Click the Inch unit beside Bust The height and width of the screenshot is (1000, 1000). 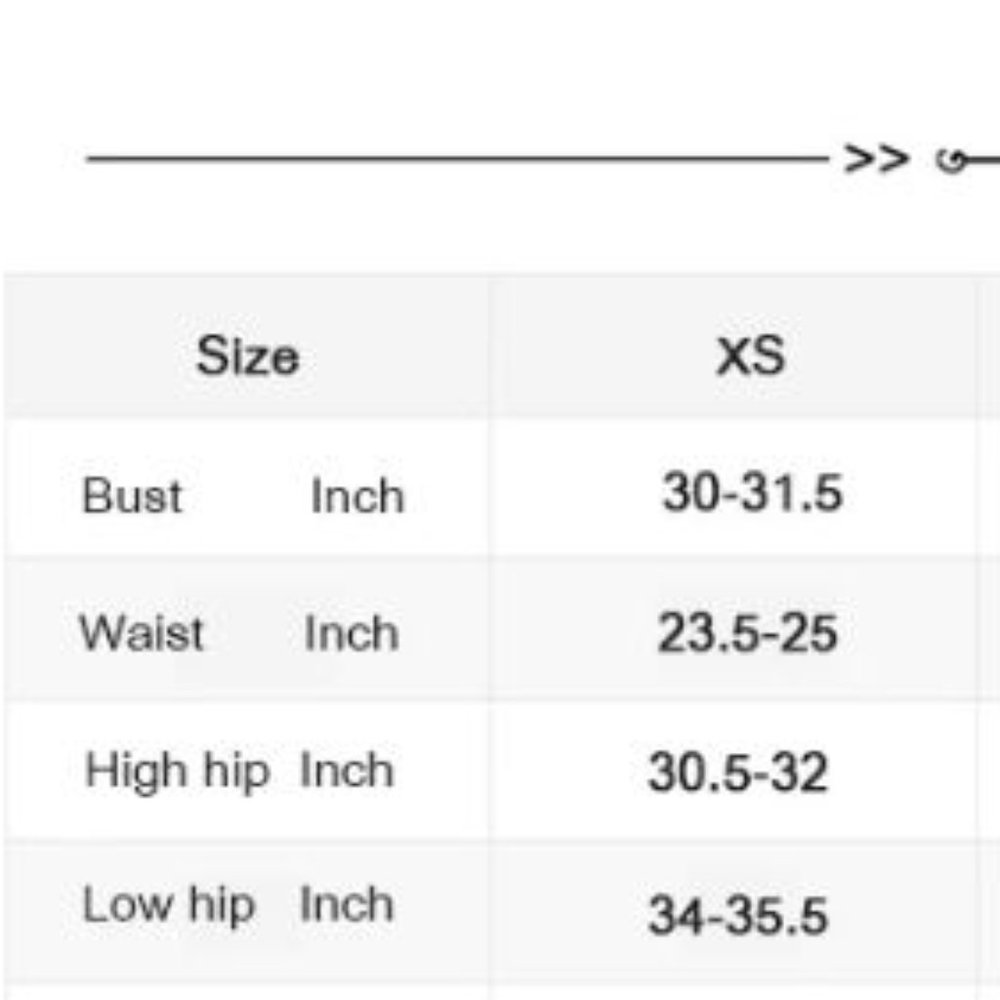pyautogui.click(x=357, y=496)
